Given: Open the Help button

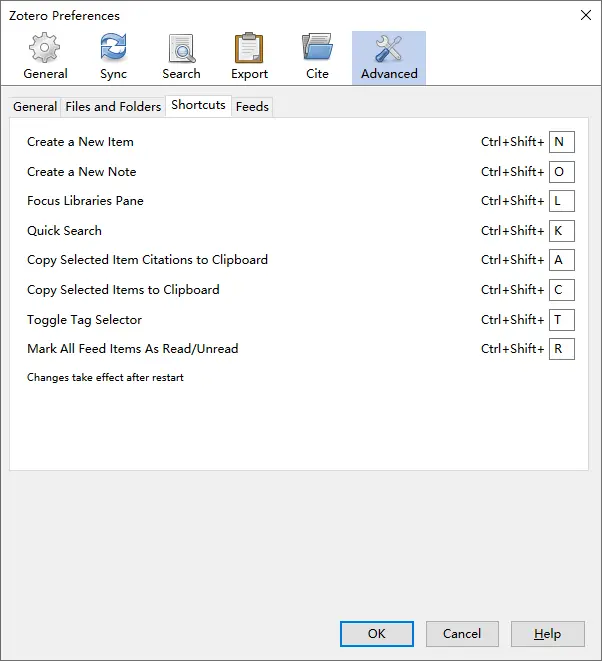Looking at the screenshot, I should point(548,634).
